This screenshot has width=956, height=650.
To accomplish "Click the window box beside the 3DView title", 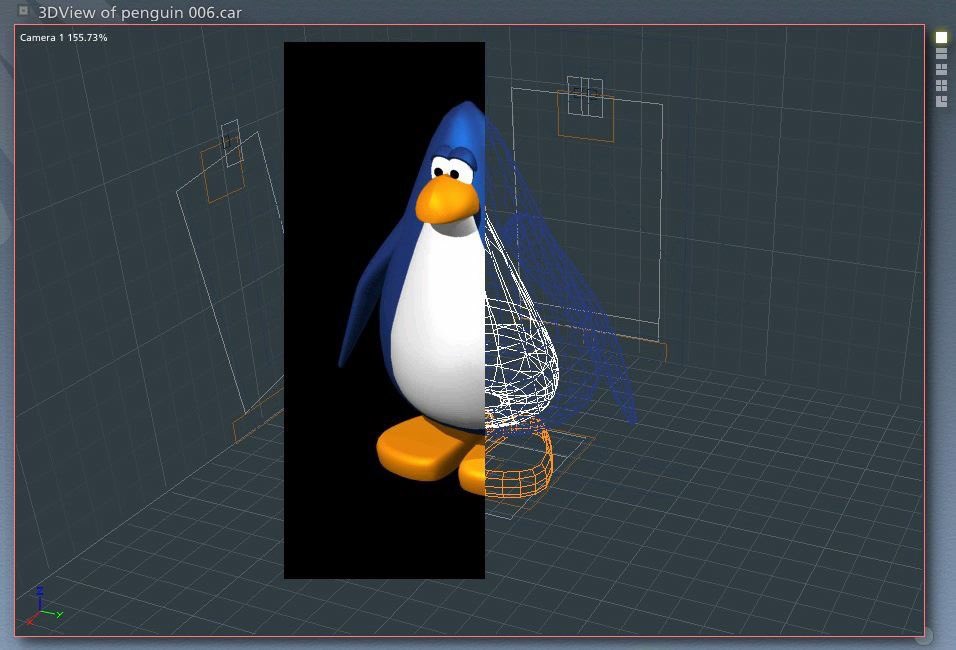I will 23,10.
